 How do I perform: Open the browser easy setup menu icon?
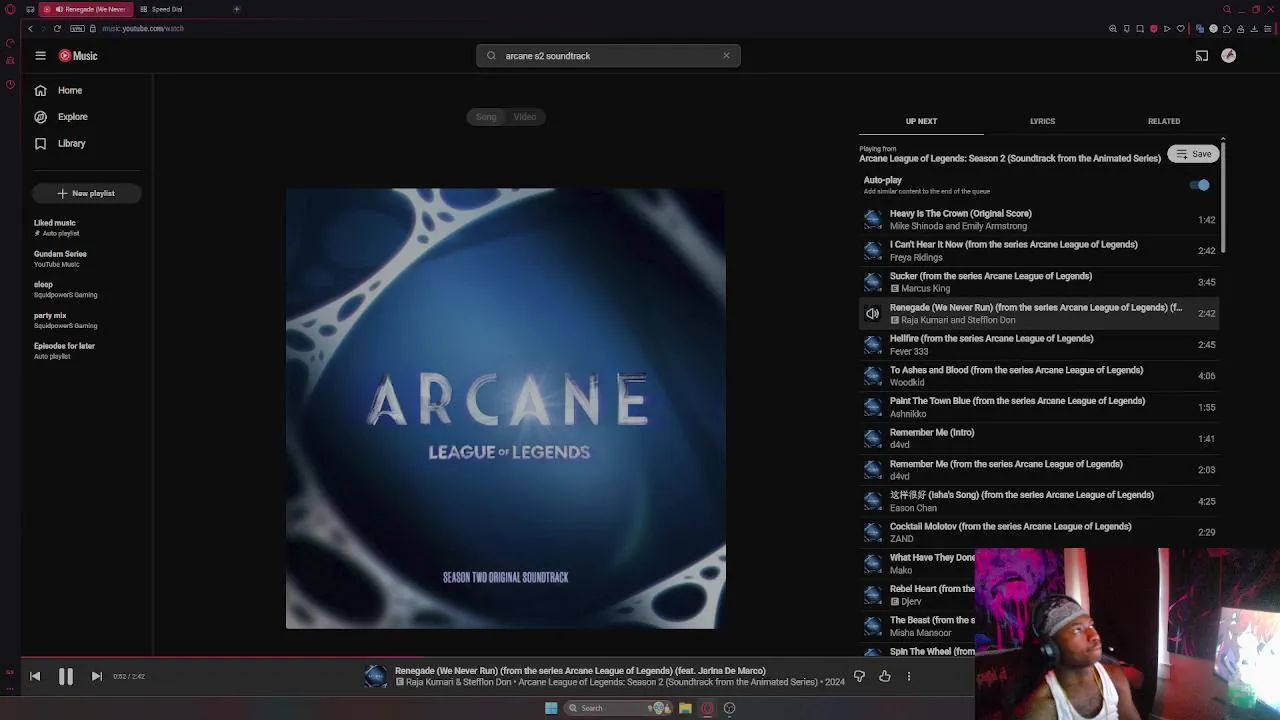[x=1268, y=29]
